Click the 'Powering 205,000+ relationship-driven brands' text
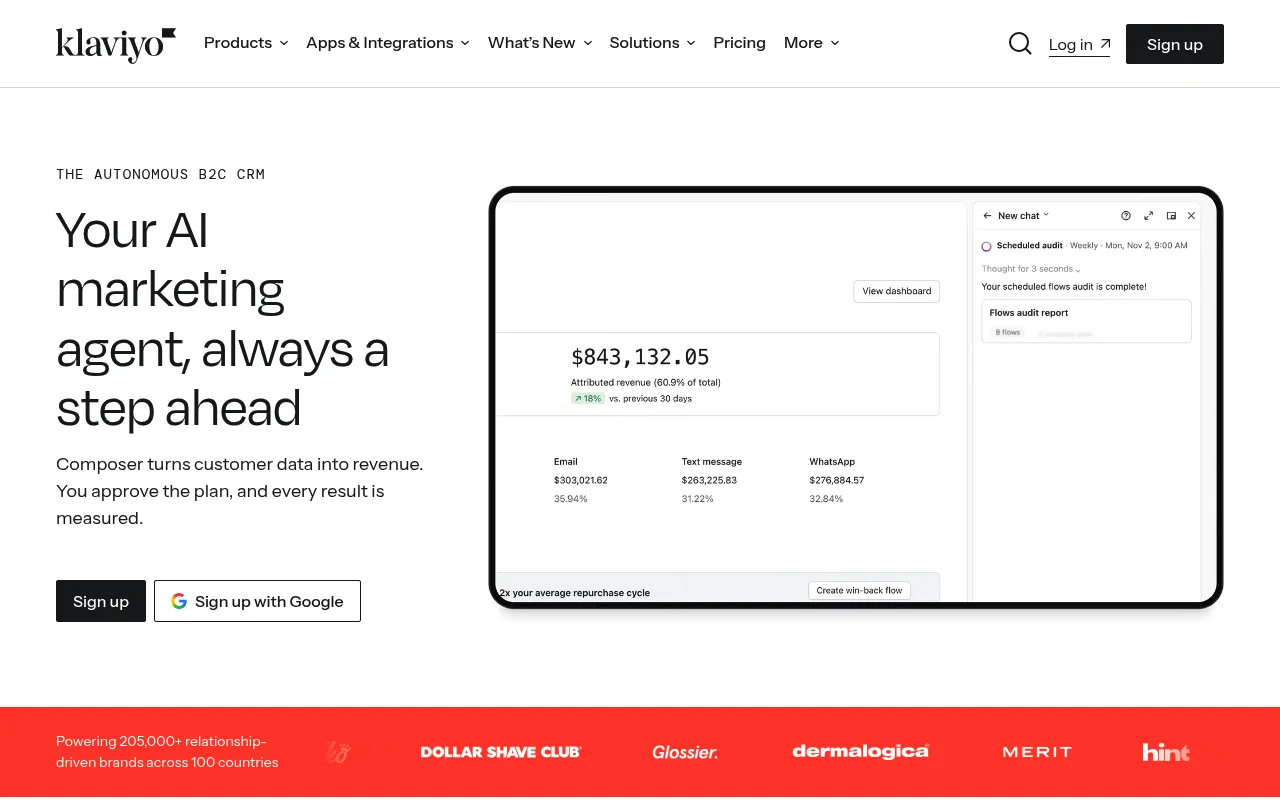Viewport: 1280px width, 800px height. click(167, 752)
